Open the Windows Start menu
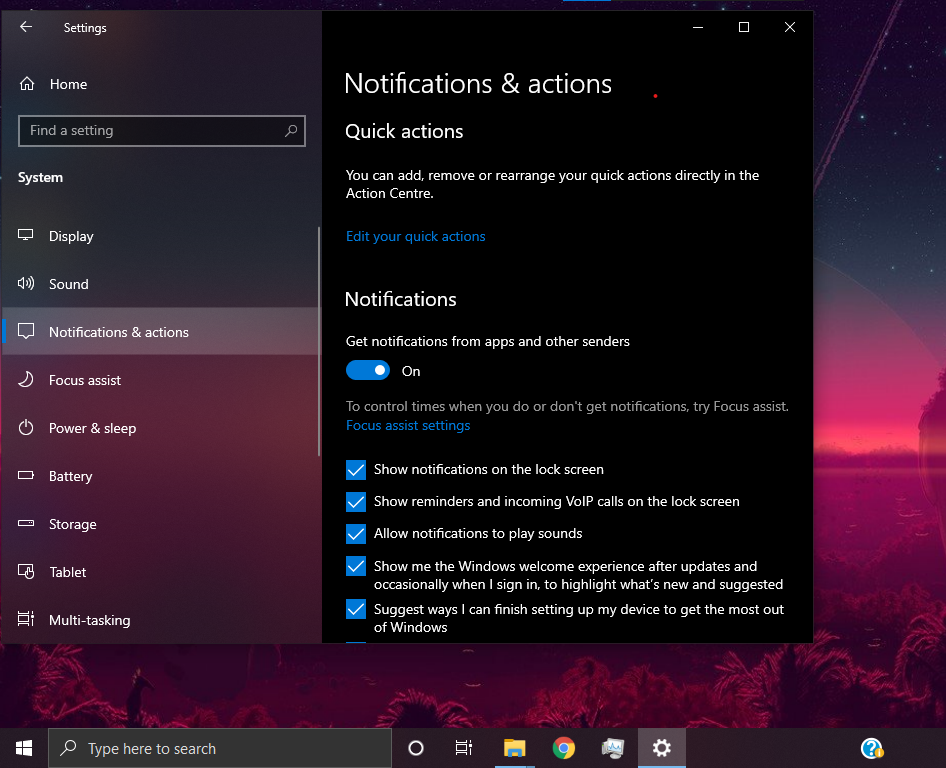 (24, 748)
